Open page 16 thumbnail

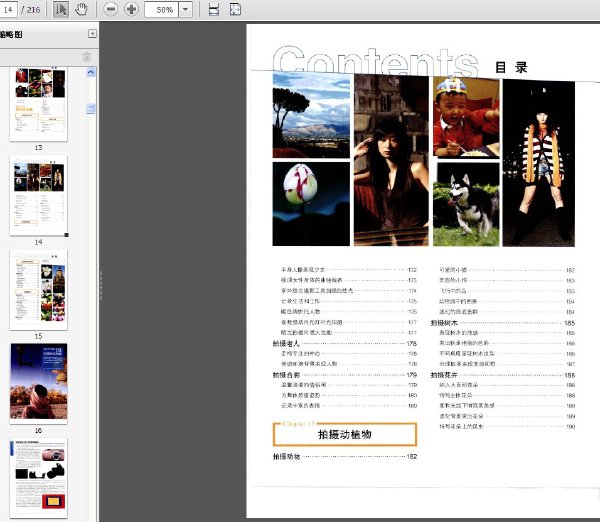[x=39, y=383]
